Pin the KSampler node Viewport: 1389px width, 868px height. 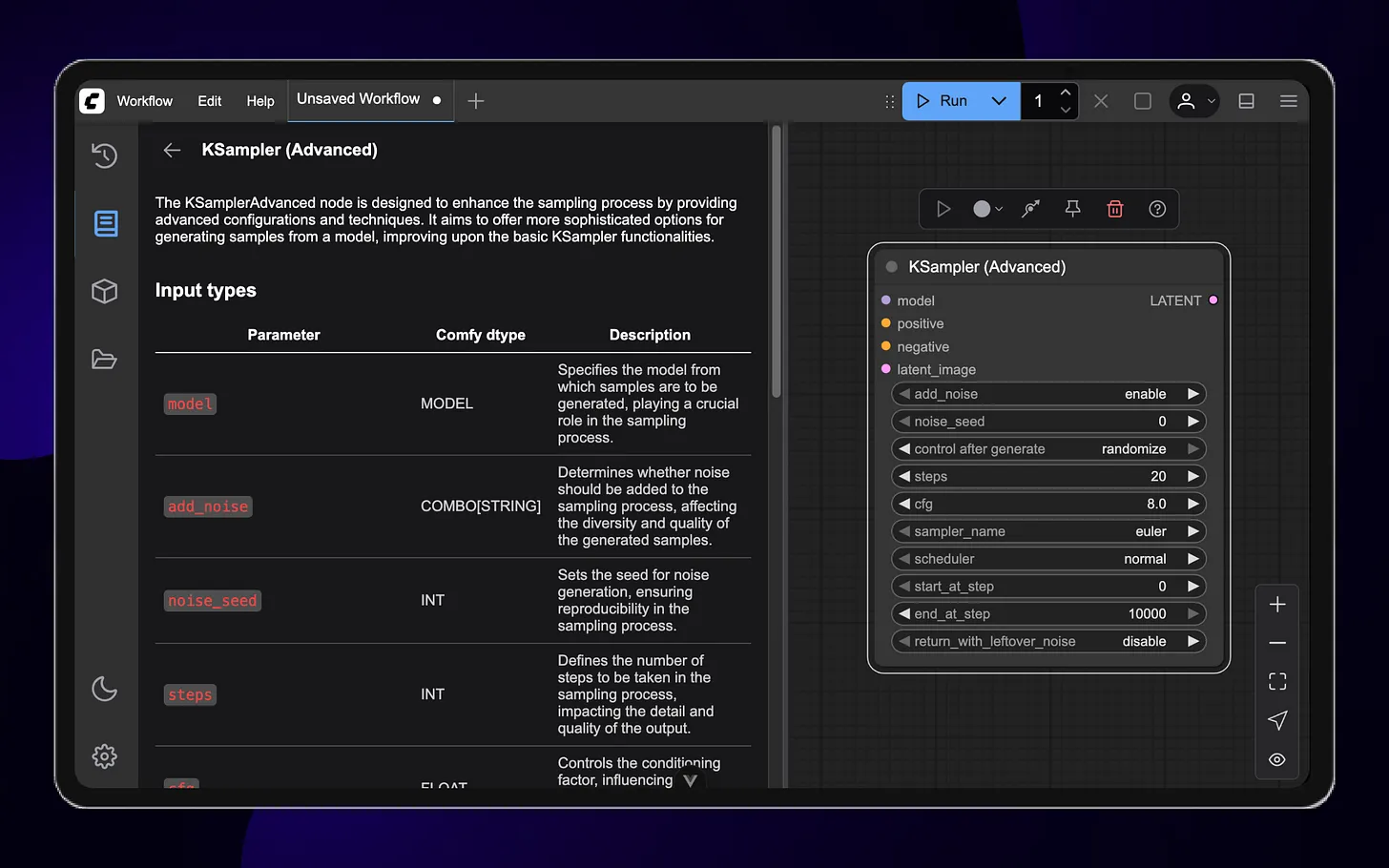coord(1072,209)
